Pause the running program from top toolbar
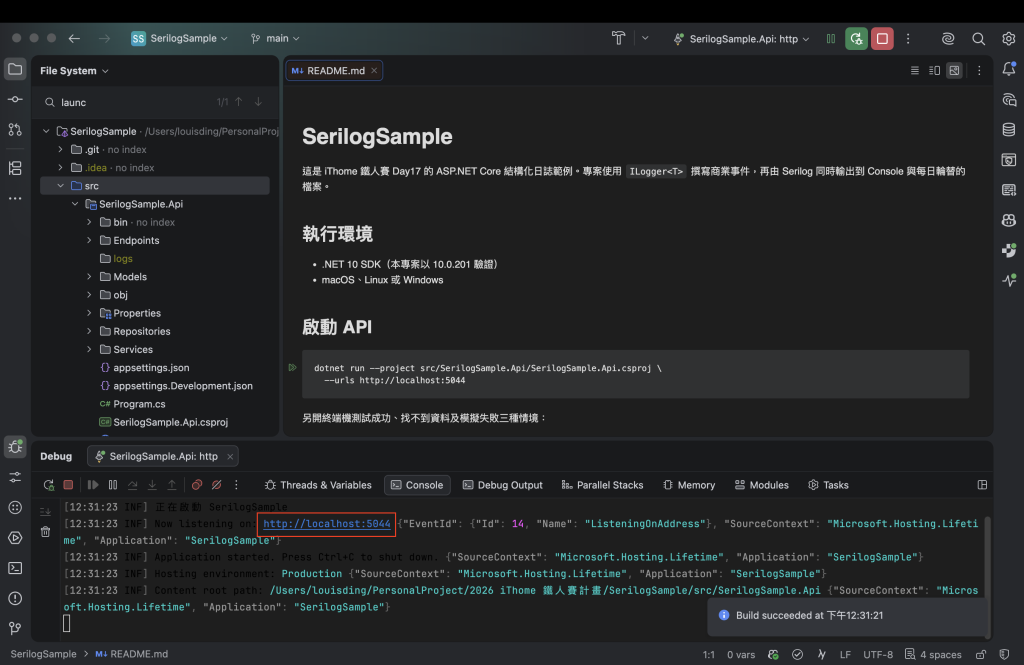The image size is (1024, 665). click(831, 39)
